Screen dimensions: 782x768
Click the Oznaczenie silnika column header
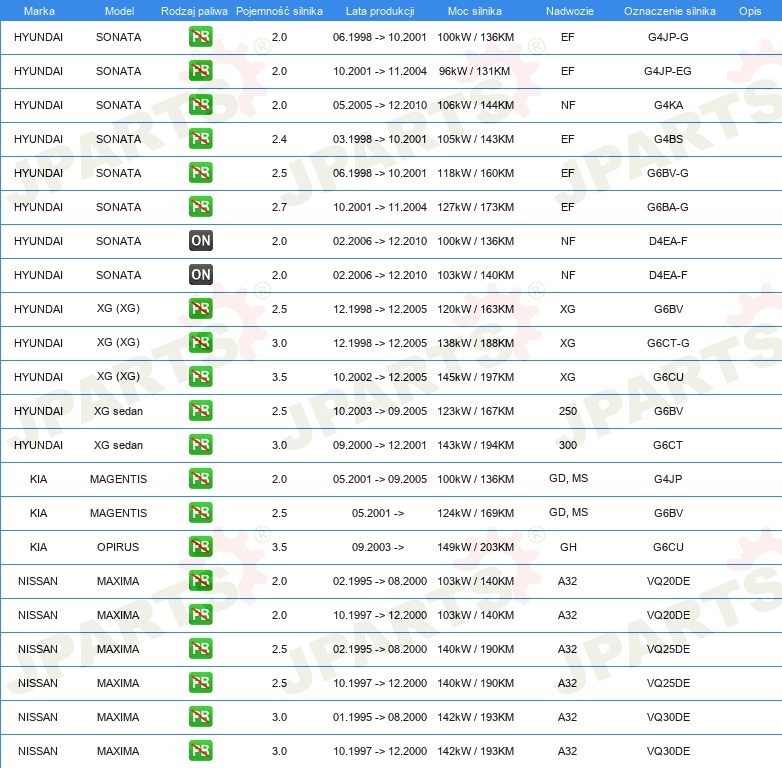[x=669, y=11]
